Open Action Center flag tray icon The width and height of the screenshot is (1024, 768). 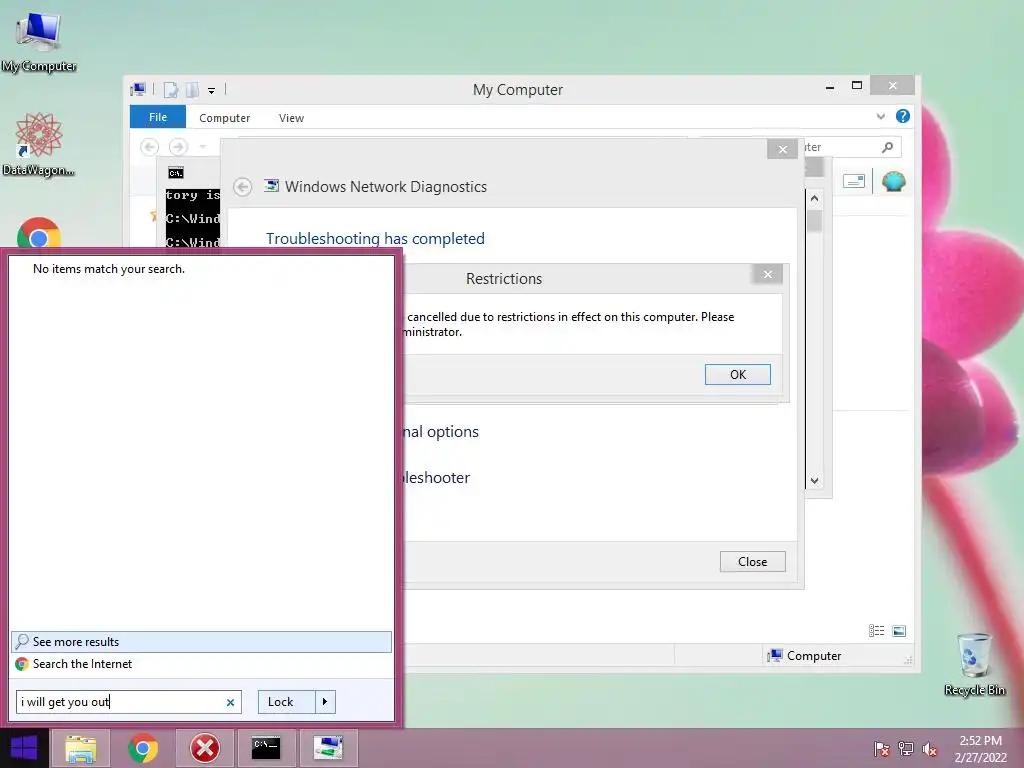point(881,749)
